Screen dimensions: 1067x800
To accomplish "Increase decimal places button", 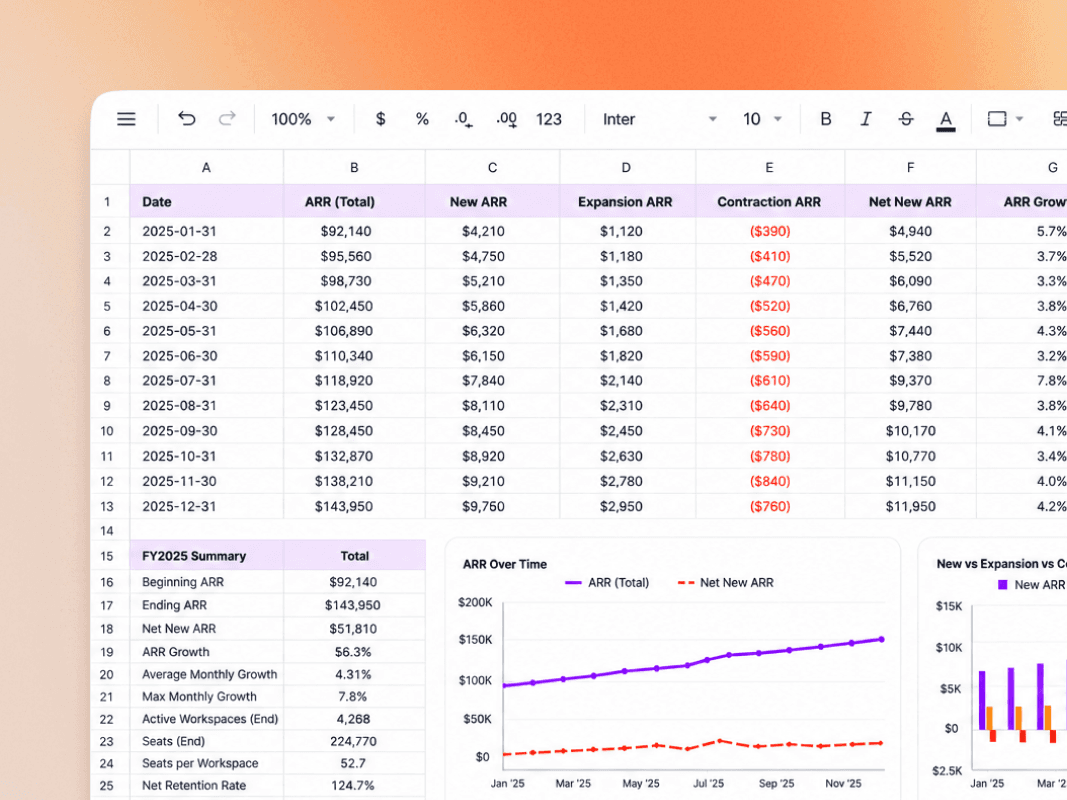I will [x=506, y=120].
